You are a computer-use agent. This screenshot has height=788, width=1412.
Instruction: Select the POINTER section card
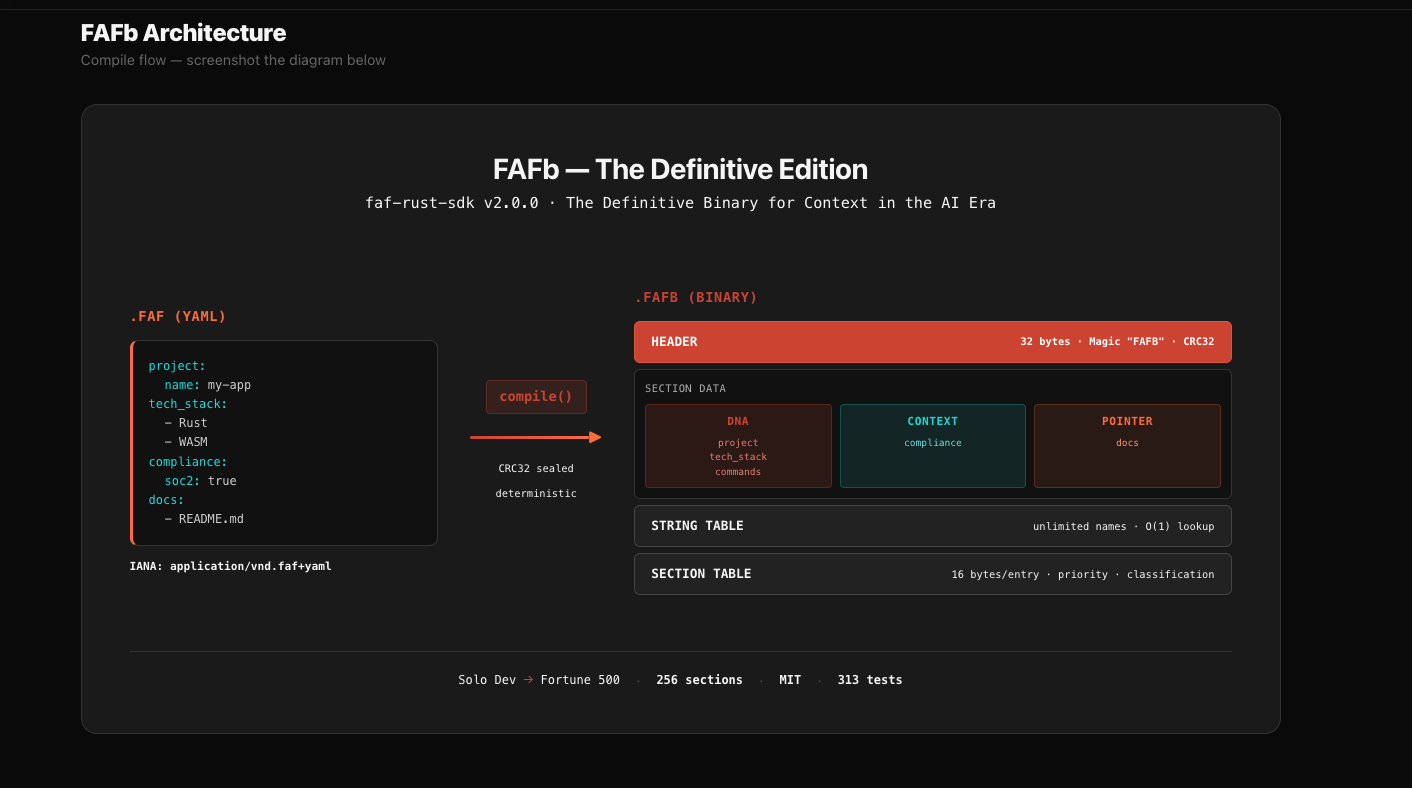click(1127, 445)
